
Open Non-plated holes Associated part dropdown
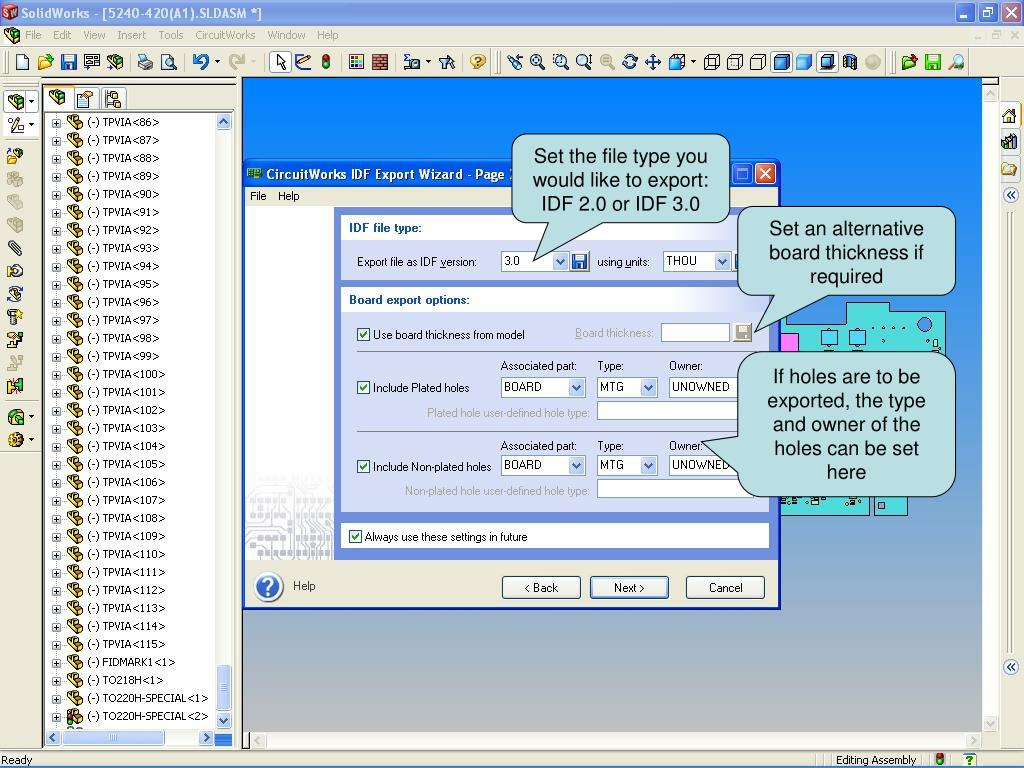576,466
